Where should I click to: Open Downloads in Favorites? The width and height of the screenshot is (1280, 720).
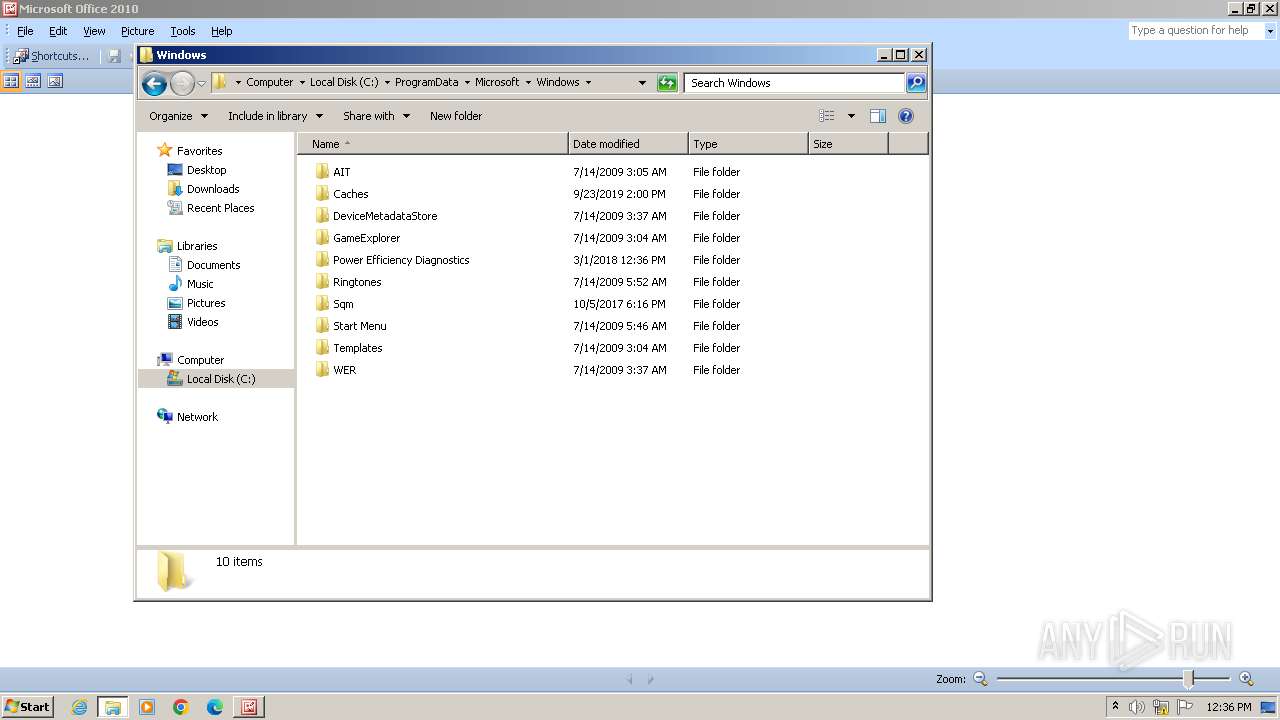[x=213, y=189]
